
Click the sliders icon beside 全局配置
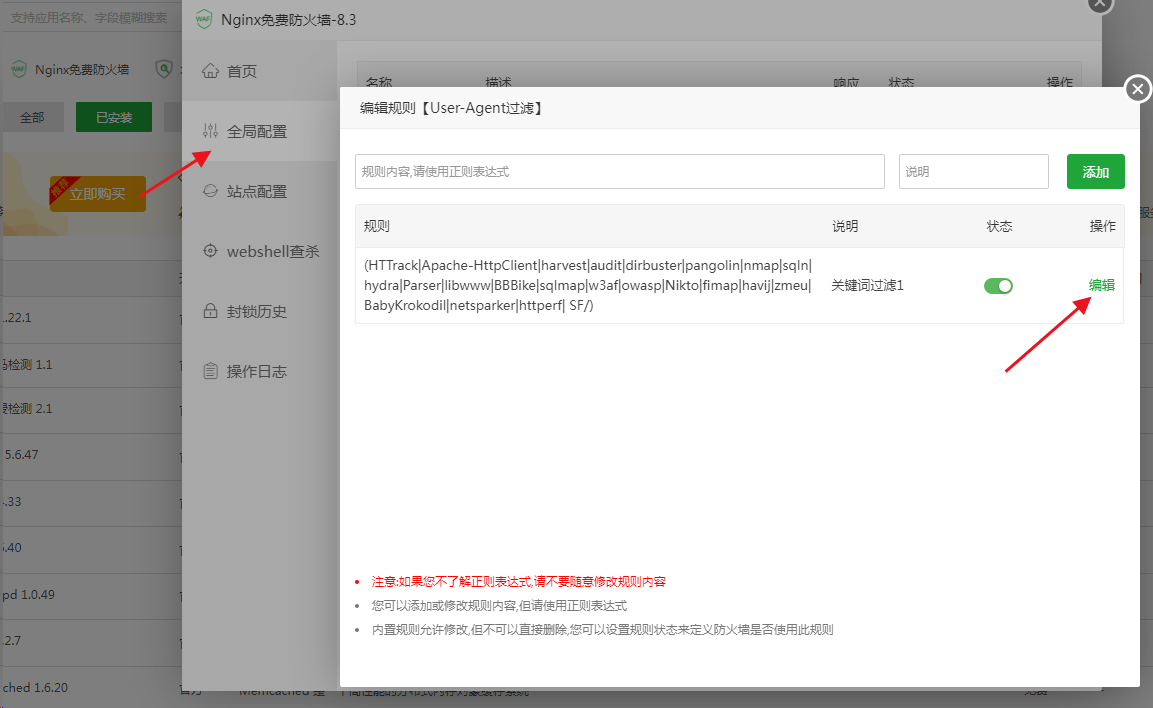pyautogui.click(x=210, y=131)
